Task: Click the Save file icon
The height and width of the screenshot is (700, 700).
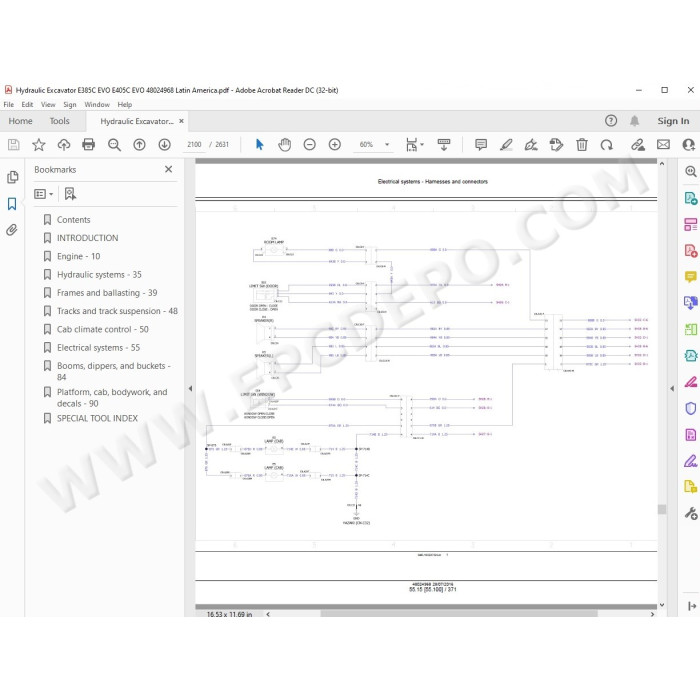Action: click(14, 145)
